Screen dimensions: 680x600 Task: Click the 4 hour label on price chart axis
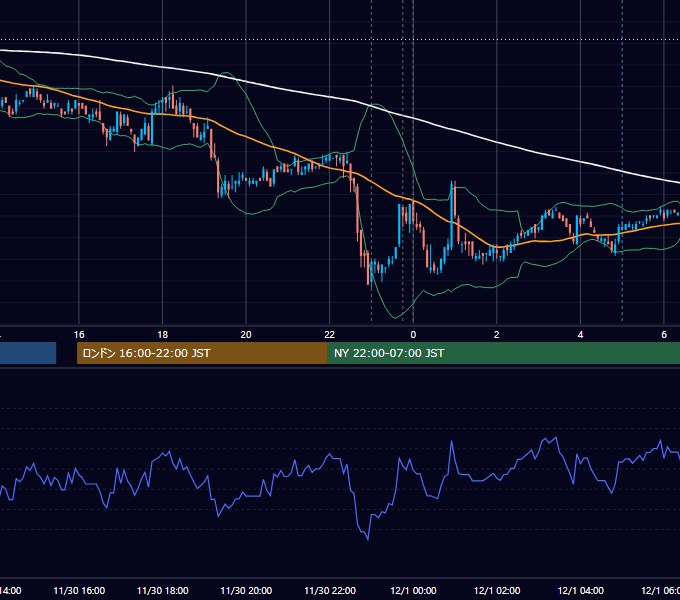point(580,335)
